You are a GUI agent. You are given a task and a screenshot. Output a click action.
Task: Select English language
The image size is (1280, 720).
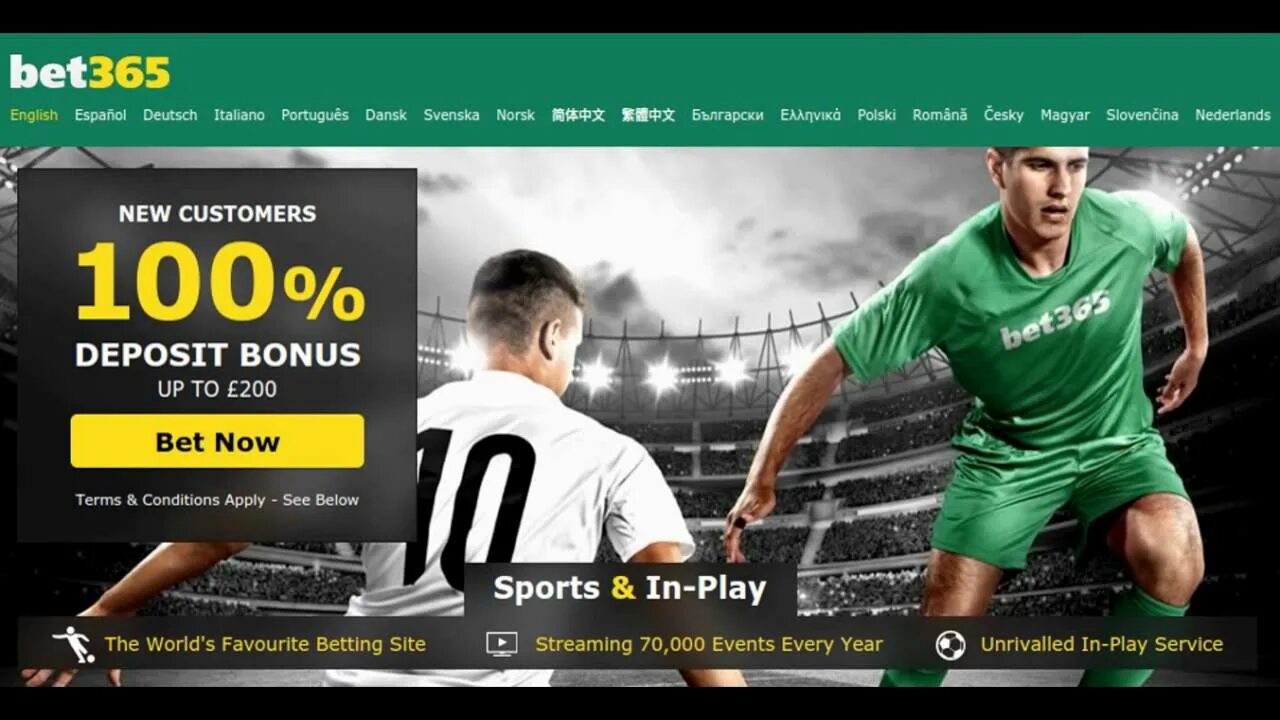[34, 115]
